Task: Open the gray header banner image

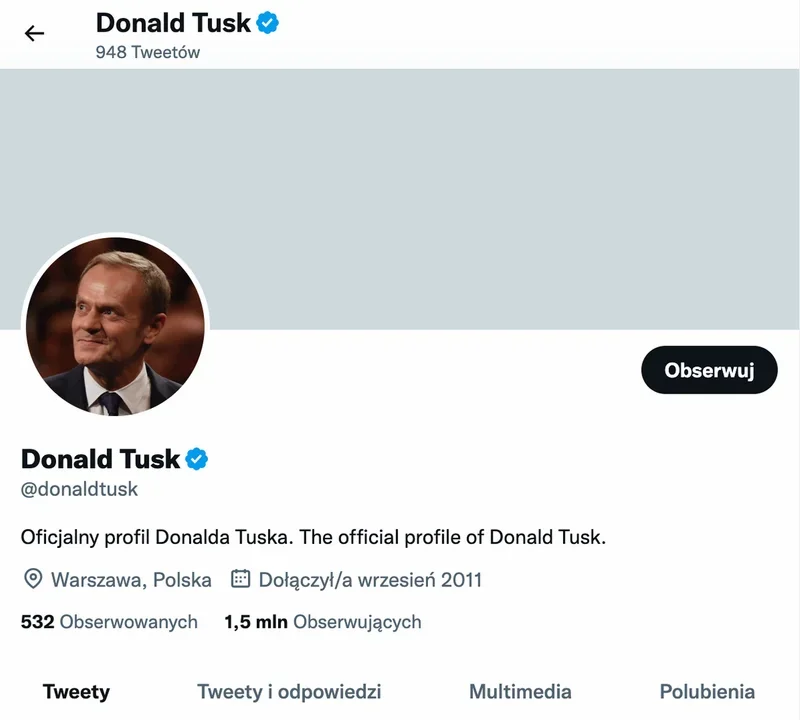Action: click(x=400, y=199)
